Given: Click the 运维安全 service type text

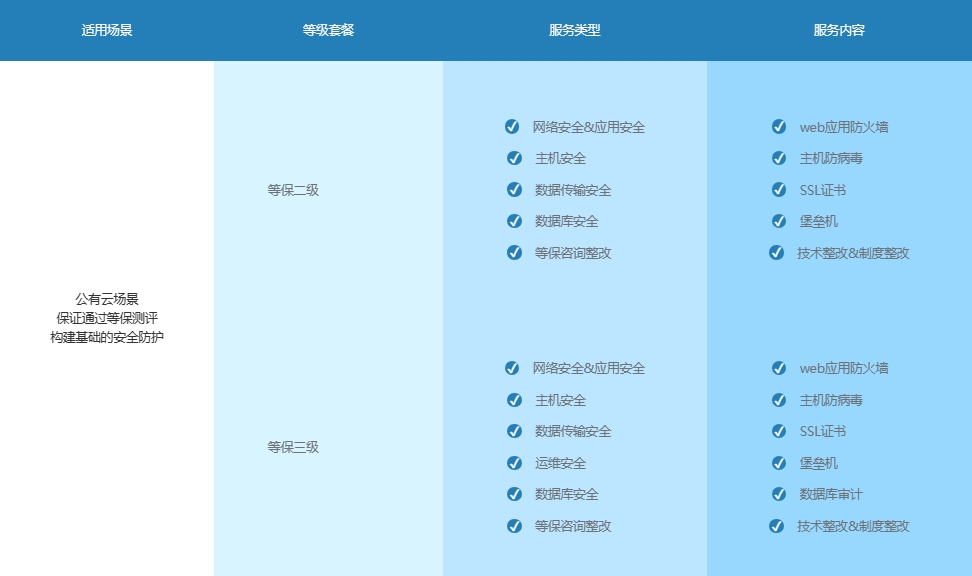Looking at the screenshot, I should pos(561,463).
